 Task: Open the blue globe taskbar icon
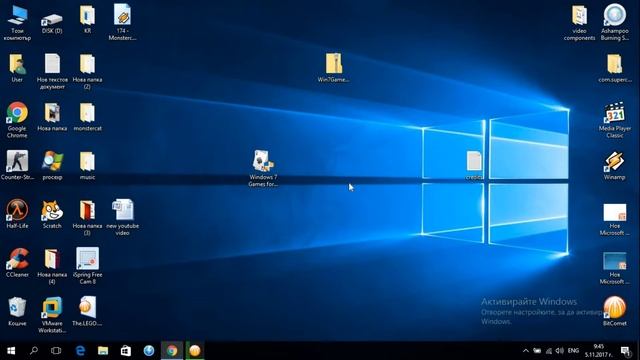coord(149,351)
